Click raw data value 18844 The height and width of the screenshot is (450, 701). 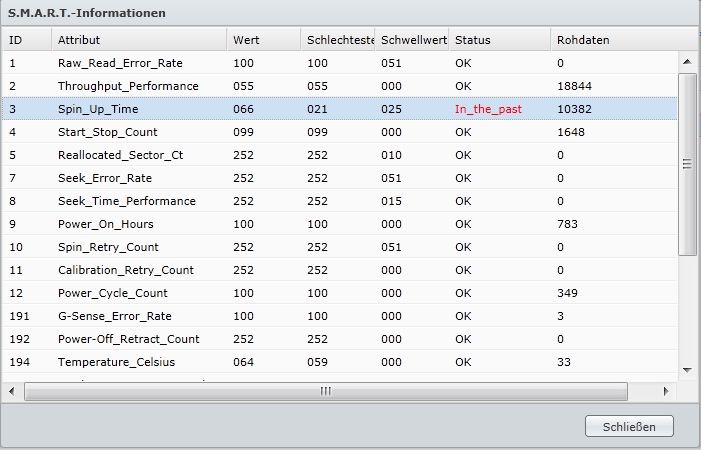click(x=574, y=86)
